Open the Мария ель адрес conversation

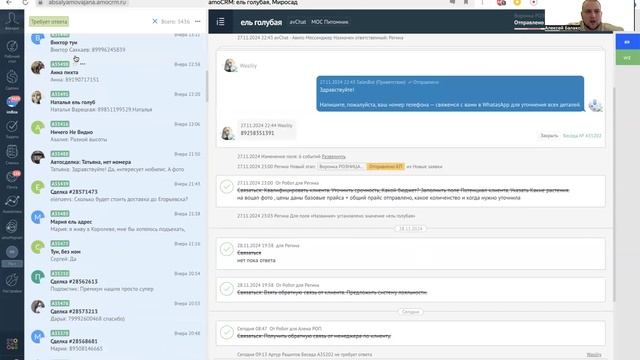(x=116, y=222)
